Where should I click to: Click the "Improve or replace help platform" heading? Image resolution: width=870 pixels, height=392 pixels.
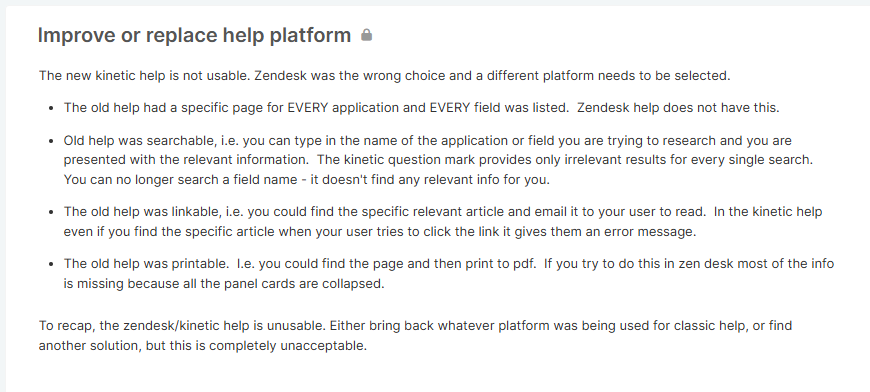pyautogui.click(x=194, y=35)
